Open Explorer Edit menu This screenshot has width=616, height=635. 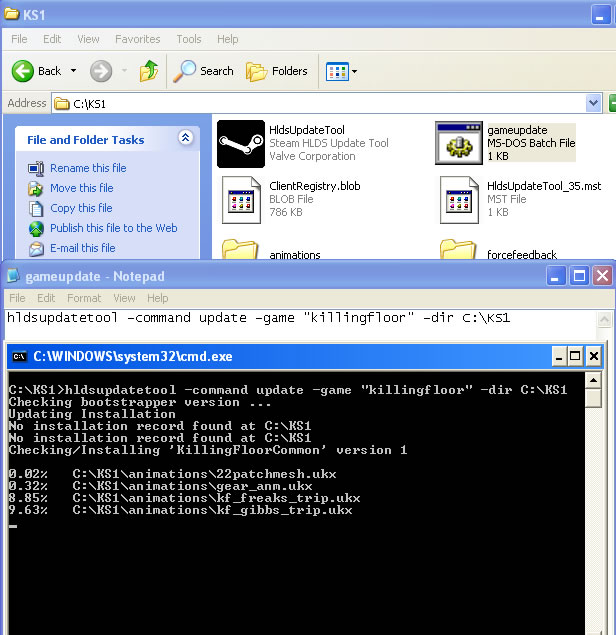[x=52, y=39]
